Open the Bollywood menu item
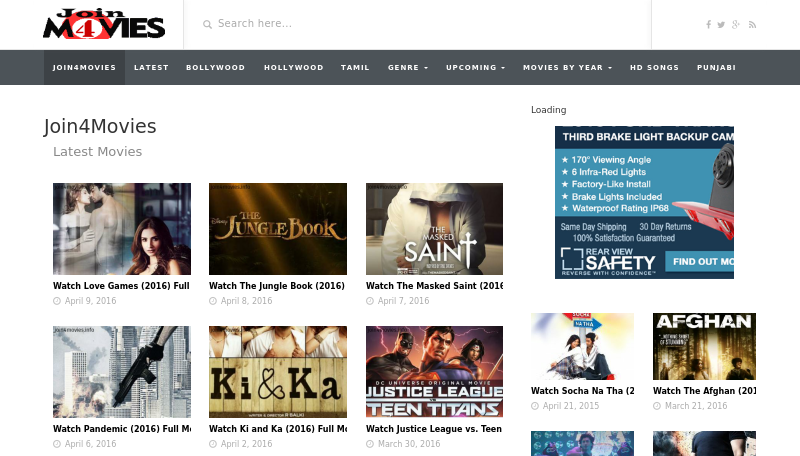This screenshot has height=456, width=800. 215,67
